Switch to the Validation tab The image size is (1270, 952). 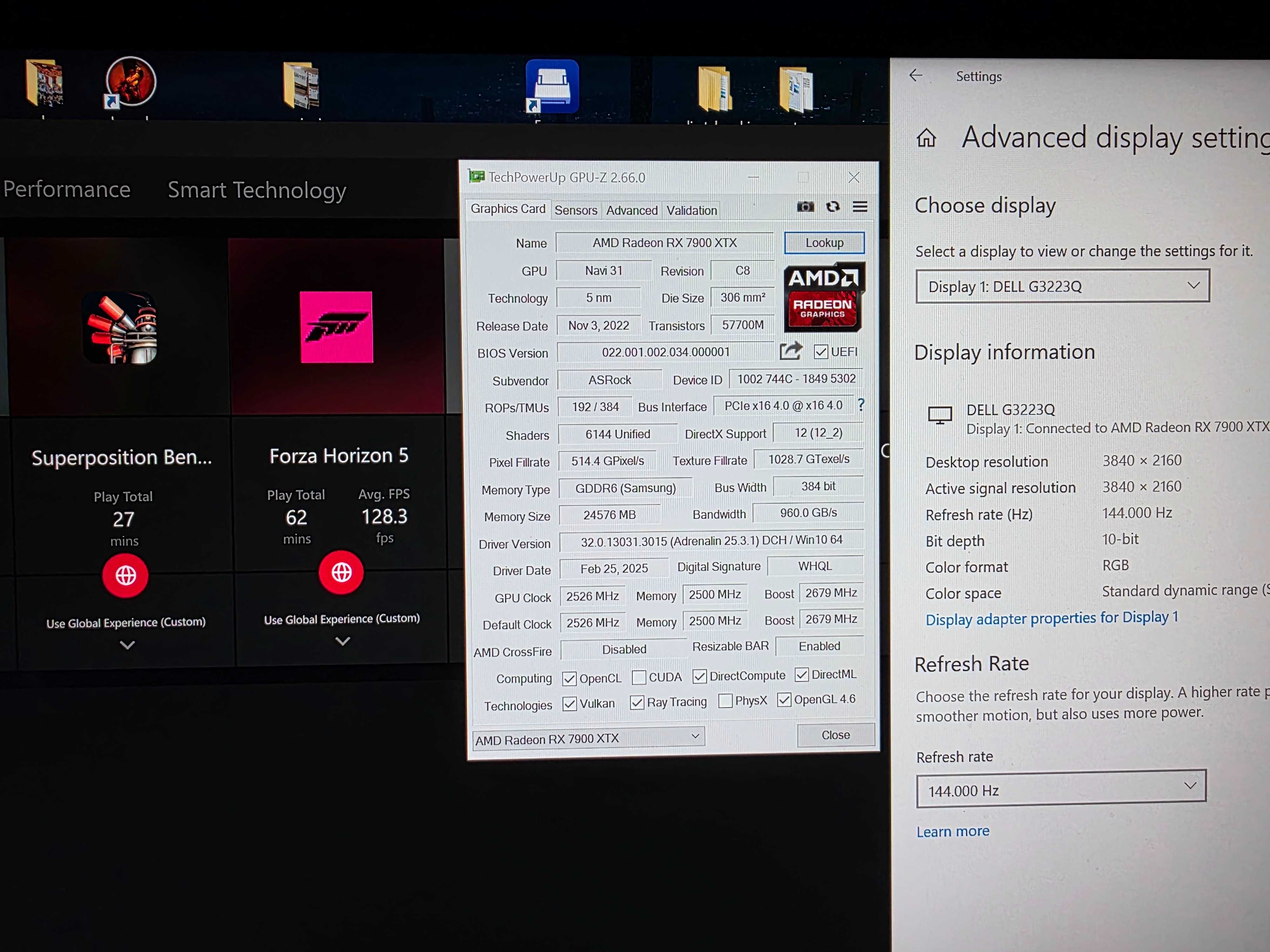coord(691,210)
